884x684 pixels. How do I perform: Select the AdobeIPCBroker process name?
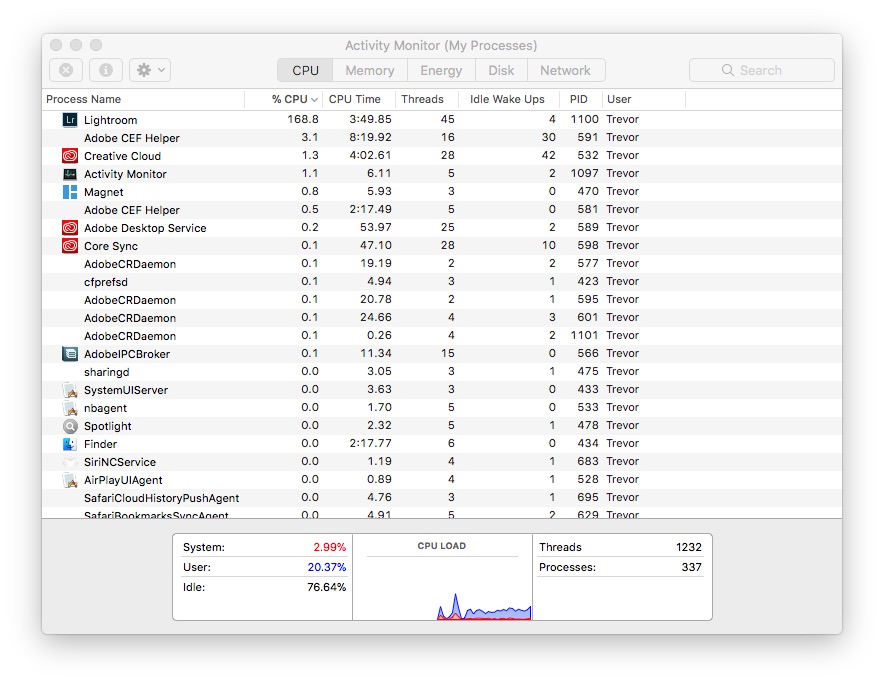tap(127, 354)
